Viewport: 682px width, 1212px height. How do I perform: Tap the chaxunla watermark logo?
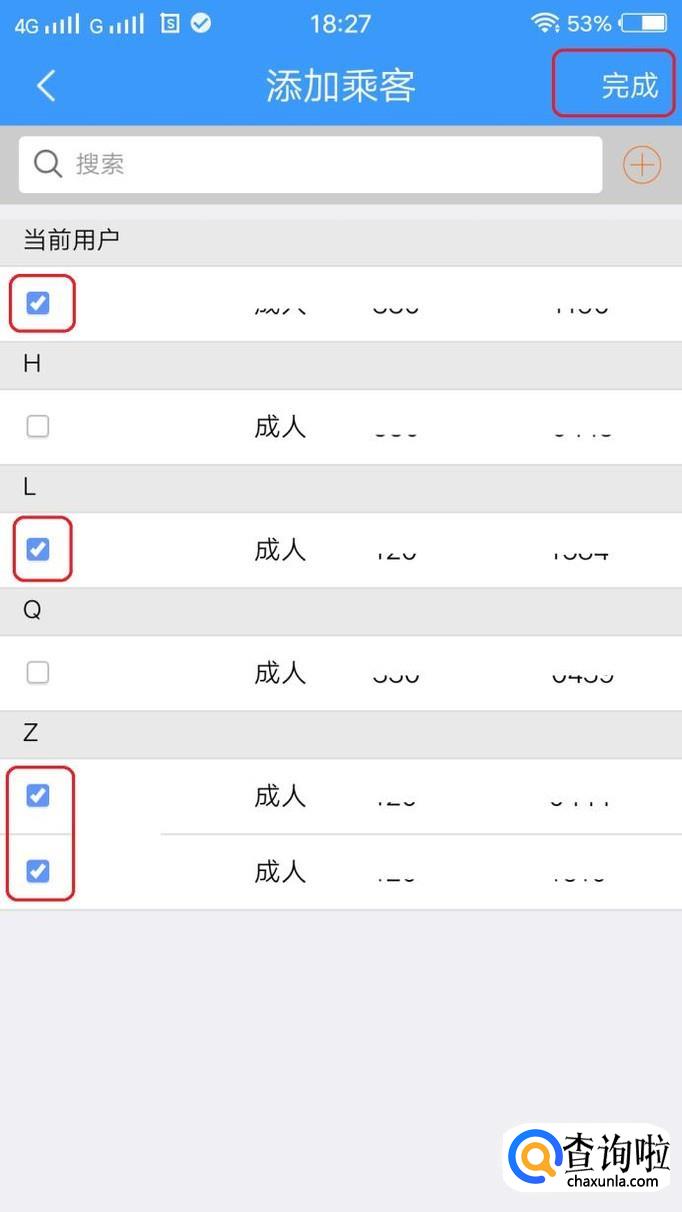[x=588, y=1160]
